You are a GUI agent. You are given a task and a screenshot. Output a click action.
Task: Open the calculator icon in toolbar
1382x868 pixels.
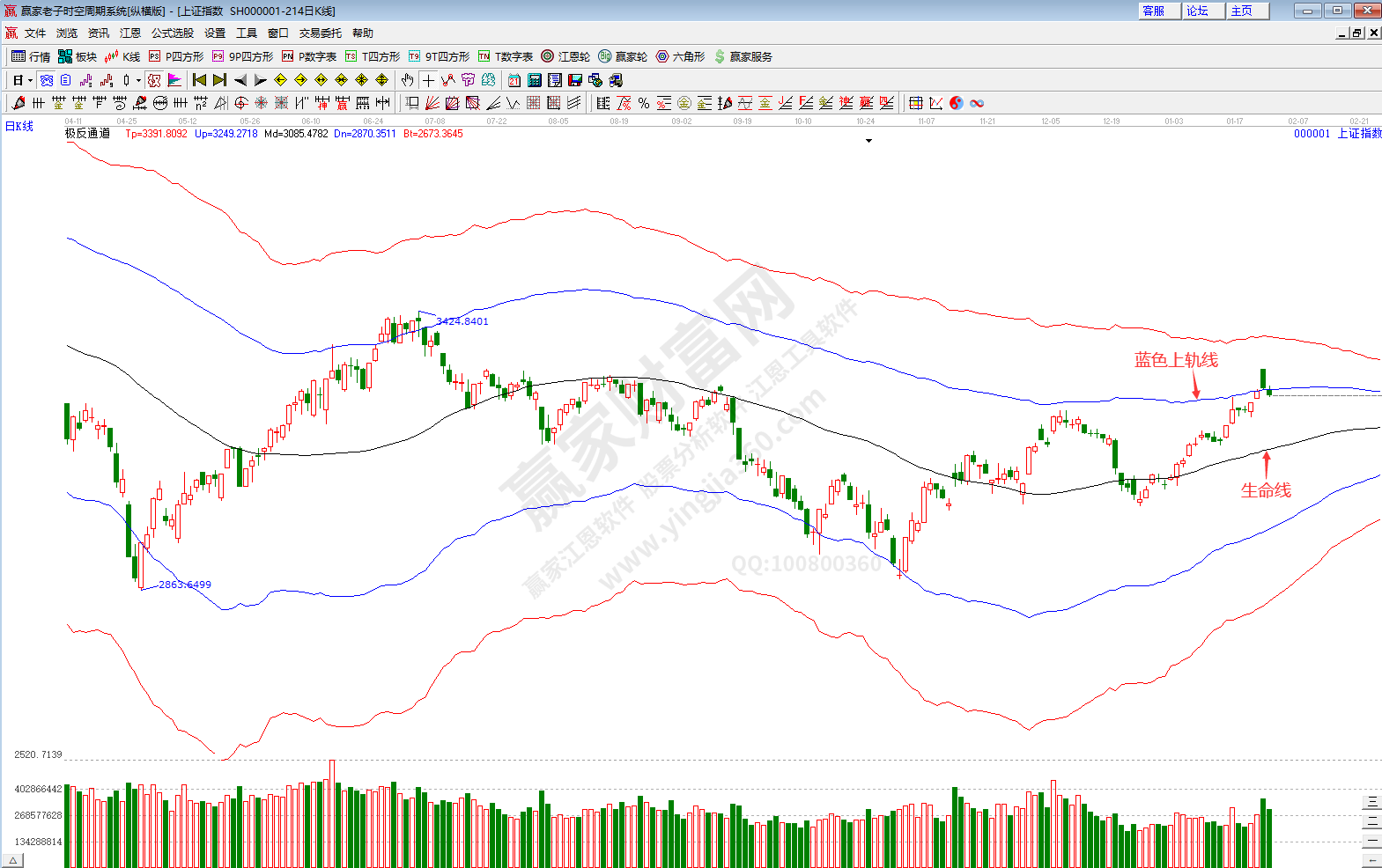[535, 80]
